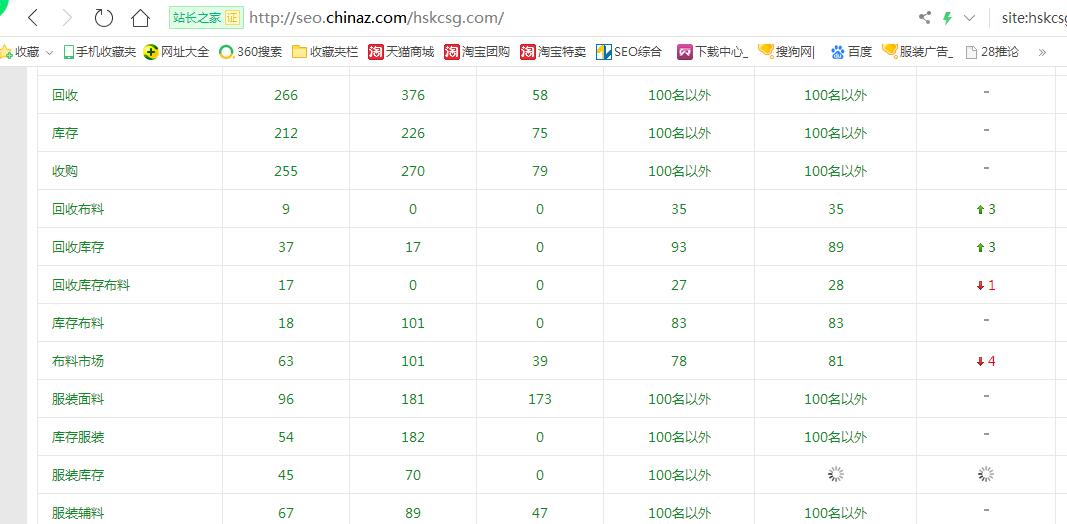Click the 站长之家 site certificate badge
This screenshot has height=524, width=1067.
(x=206, y=18)
